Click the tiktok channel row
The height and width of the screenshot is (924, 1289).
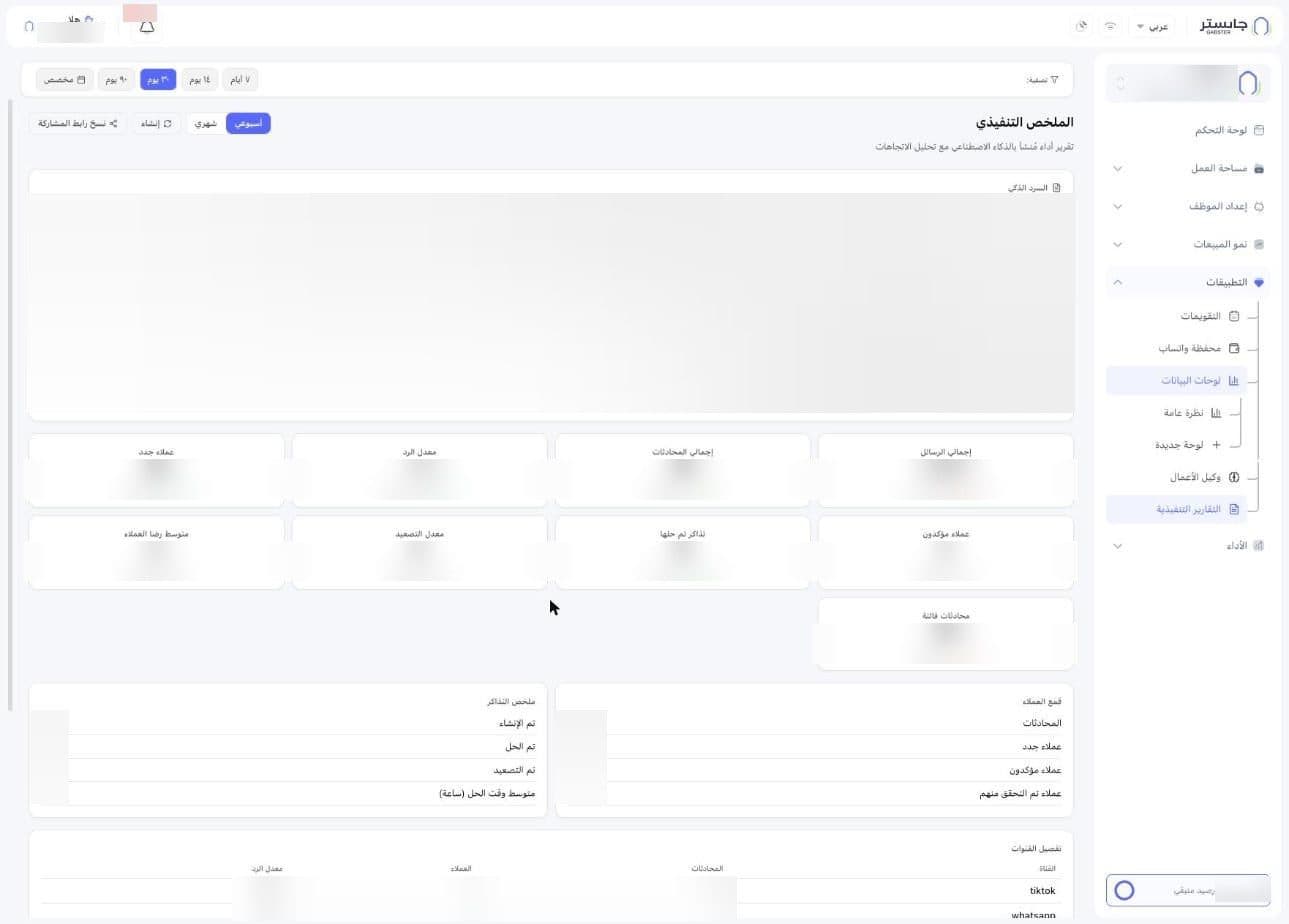[x=550, y=890]
